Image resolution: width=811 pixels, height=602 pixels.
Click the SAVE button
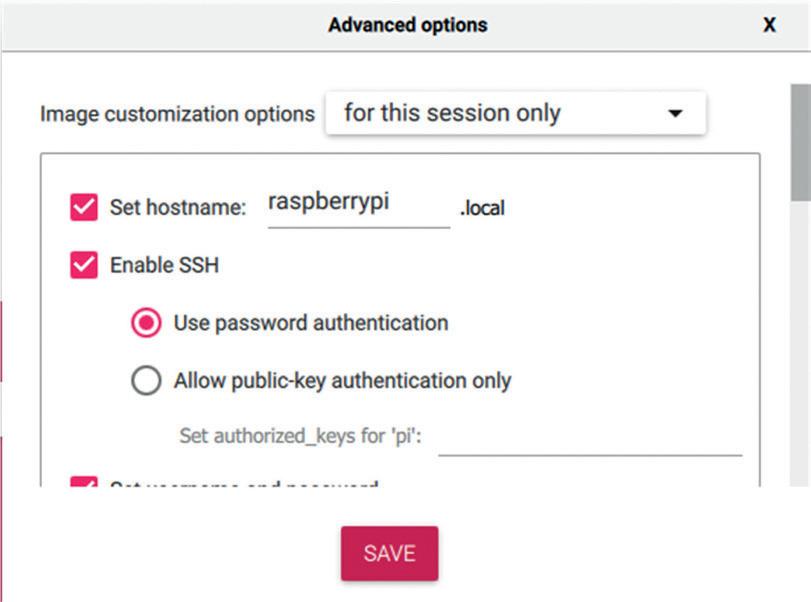pos(389,553)
